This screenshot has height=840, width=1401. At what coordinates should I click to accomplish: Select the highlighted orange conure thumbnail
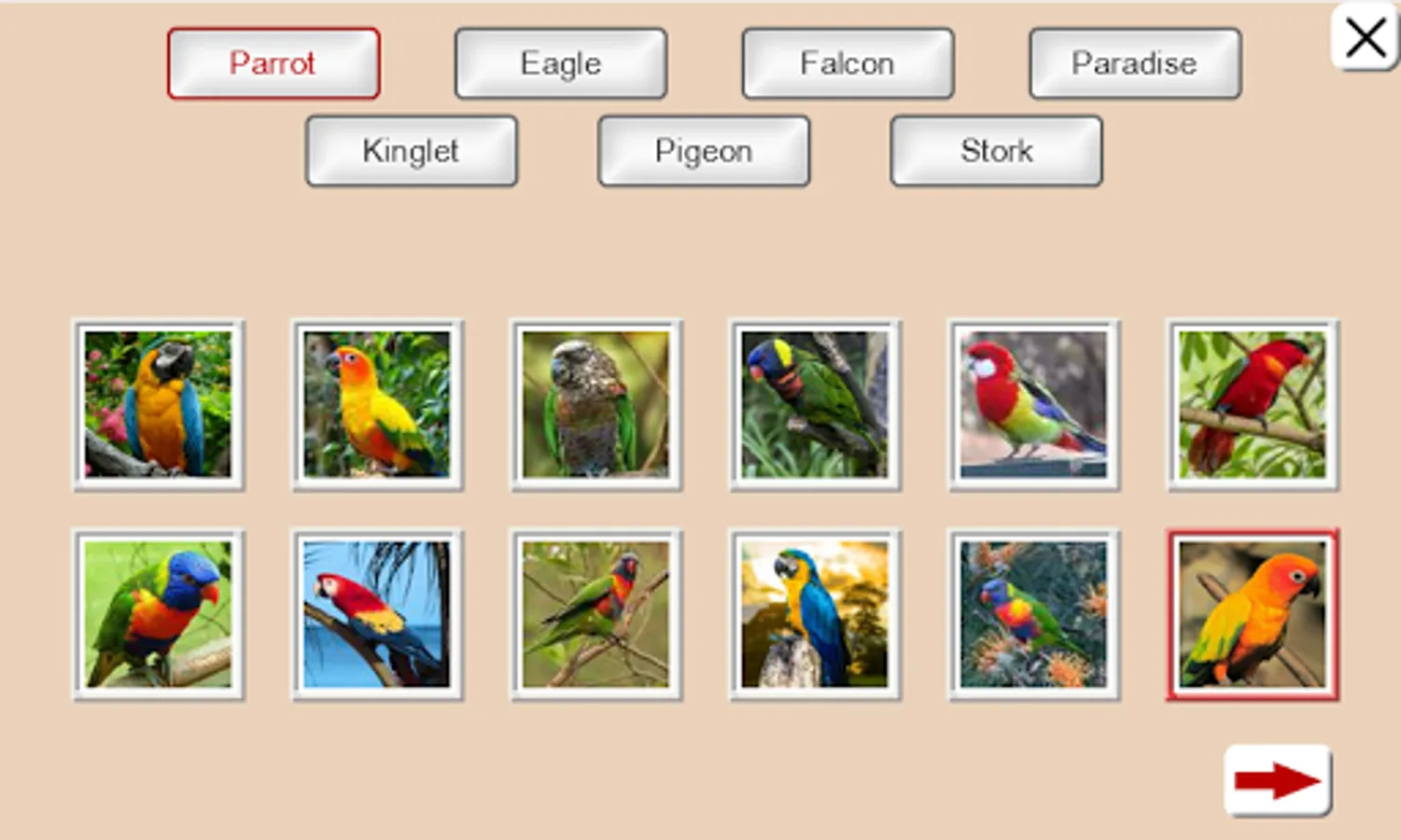1253,615
